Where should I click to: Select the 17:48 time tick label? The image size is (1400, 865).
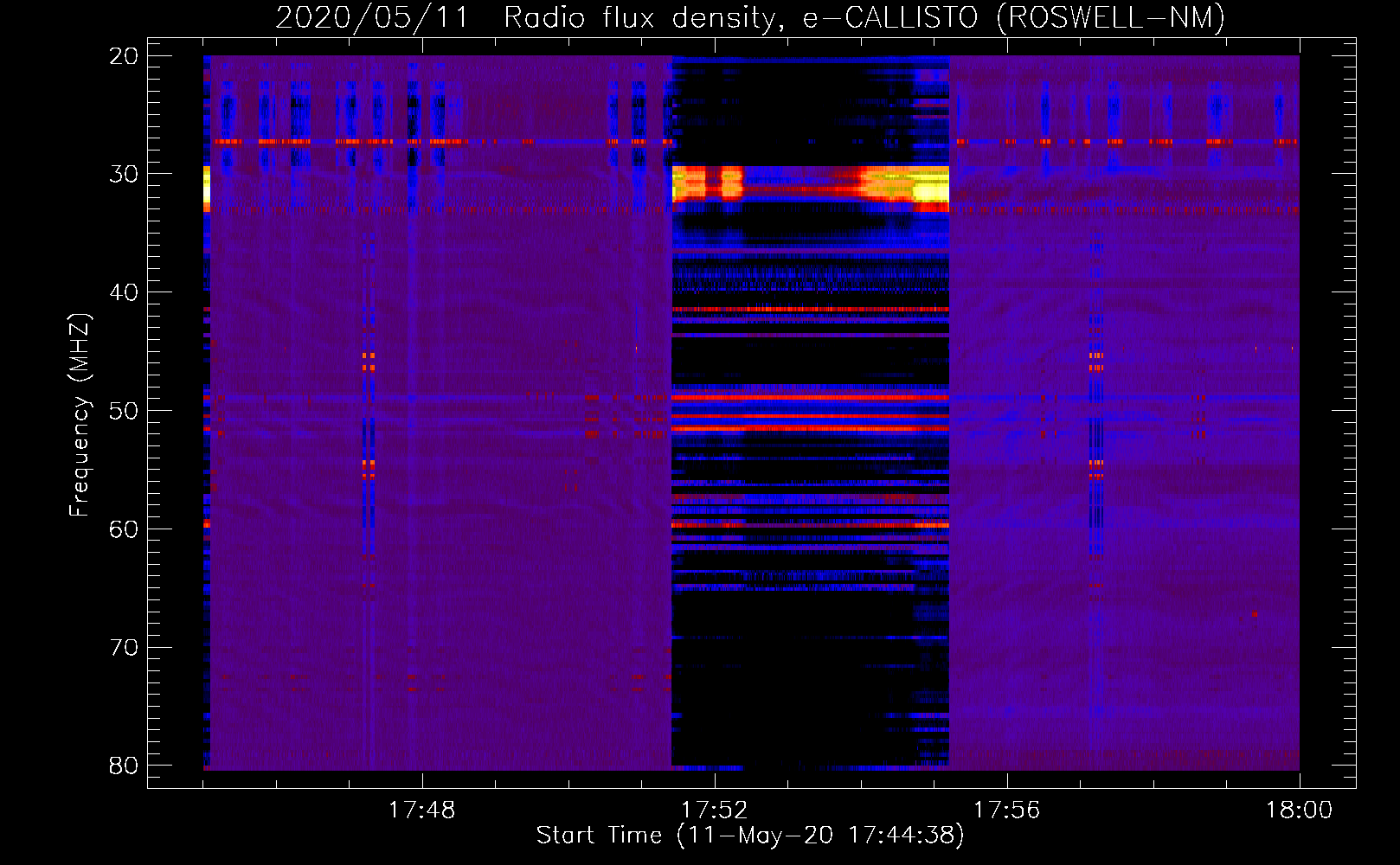pyautogui.click(x=421, y=811)
